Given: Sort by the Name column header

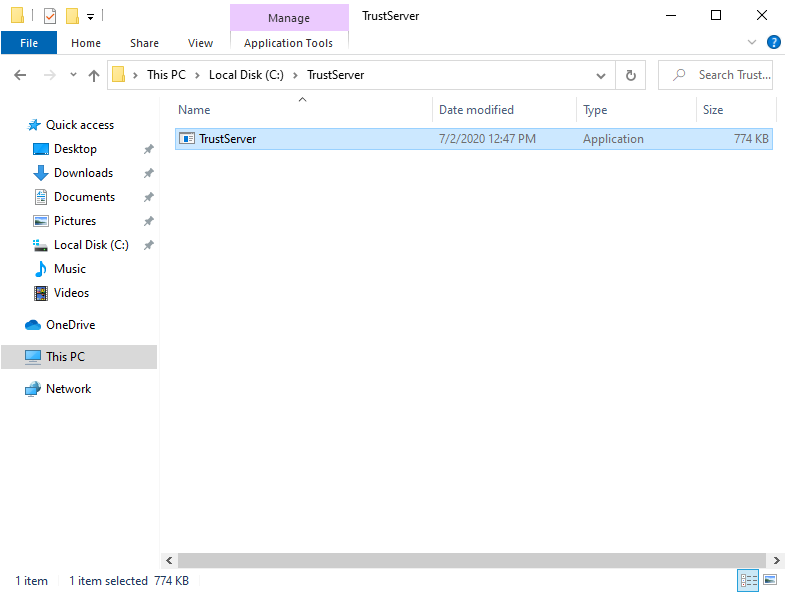Looking at the screenshot, I should point(302,110).
